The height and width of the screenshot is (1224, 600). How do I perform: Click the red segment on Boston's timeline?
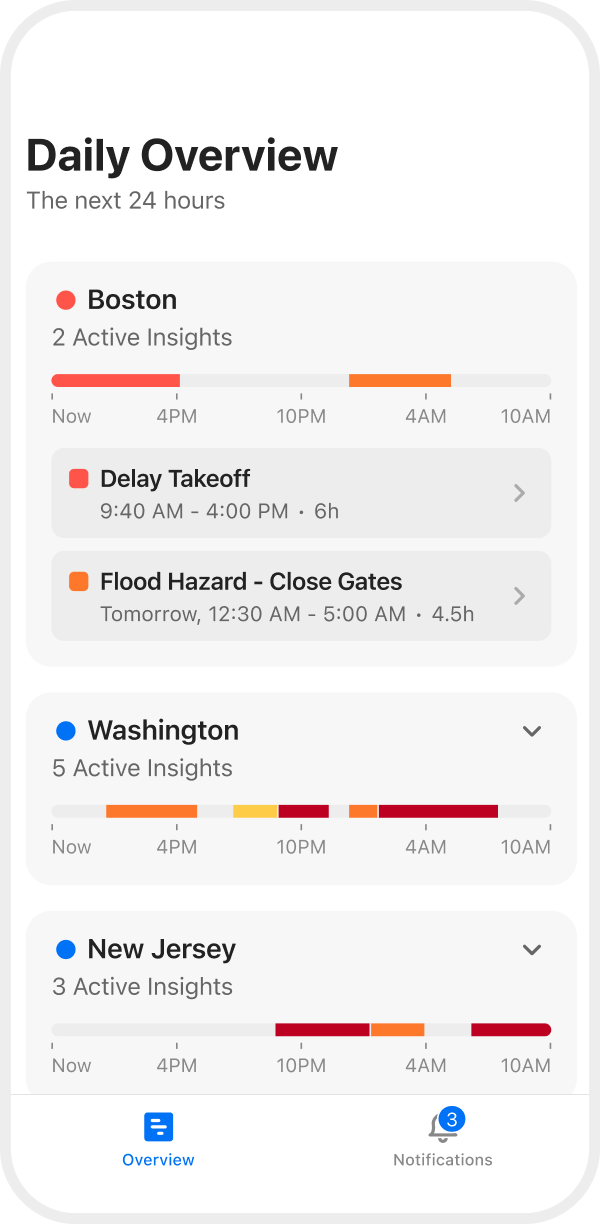[115, 380]
